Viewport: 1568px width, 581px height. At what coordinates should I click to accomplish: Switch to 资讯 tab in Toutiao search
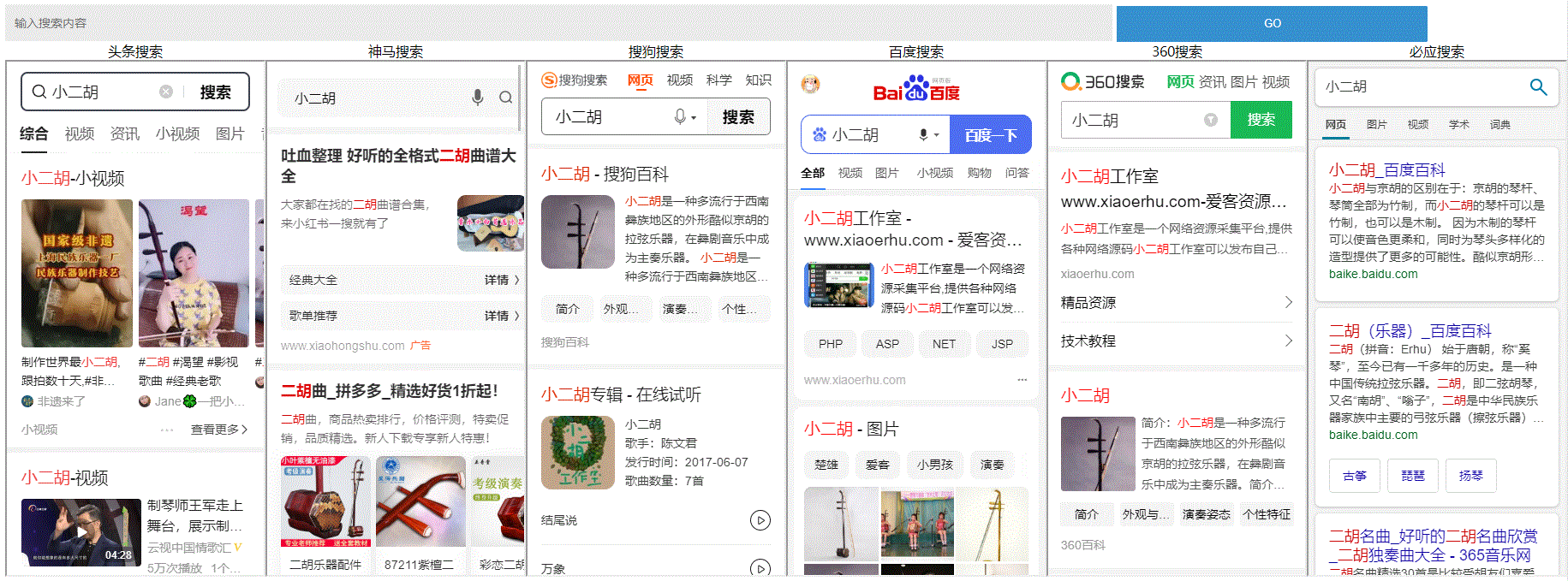click(x=125, y=133)
